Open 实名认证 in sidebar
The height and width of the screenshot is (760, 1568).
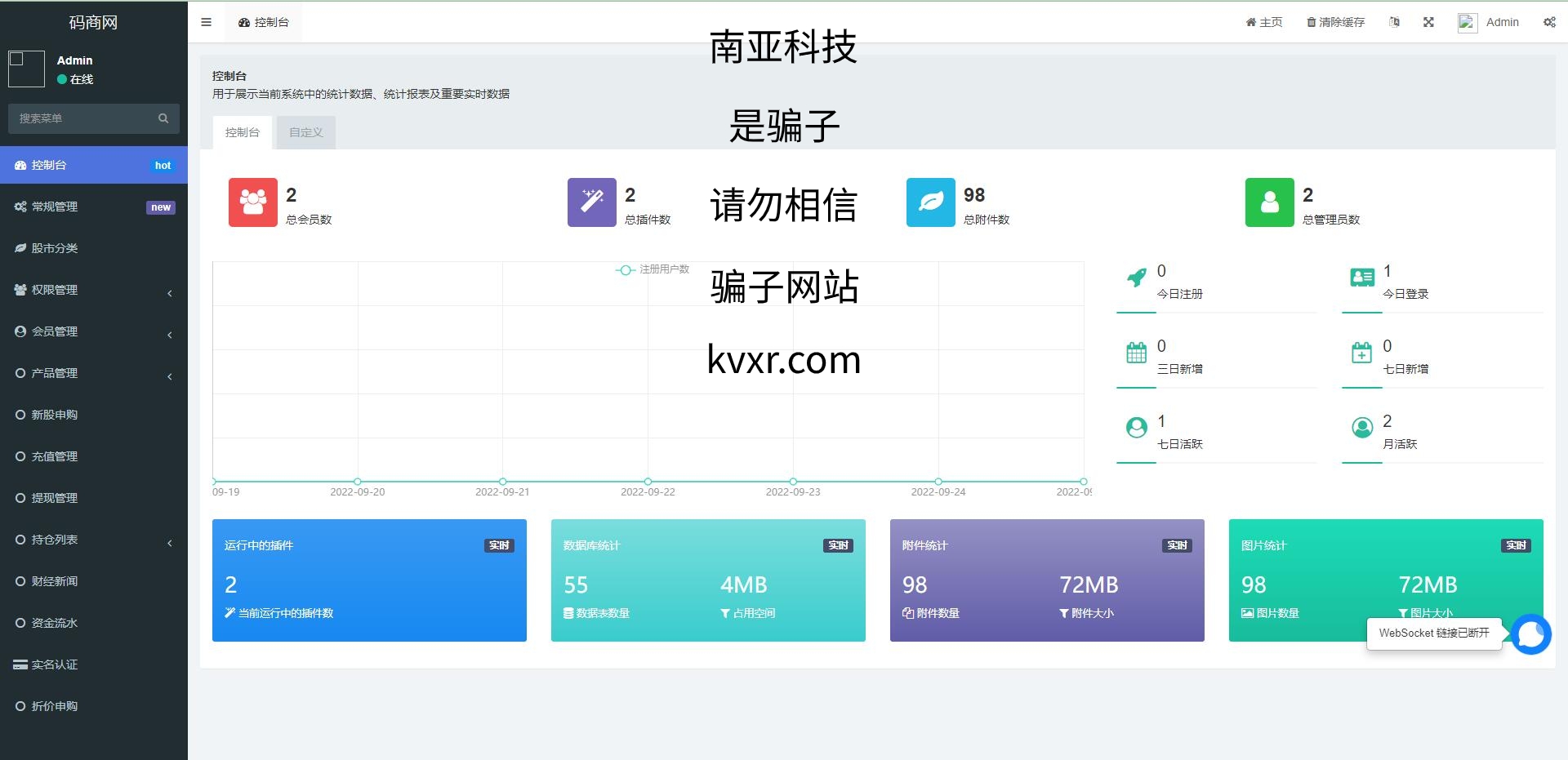click(x=94, y=664)
